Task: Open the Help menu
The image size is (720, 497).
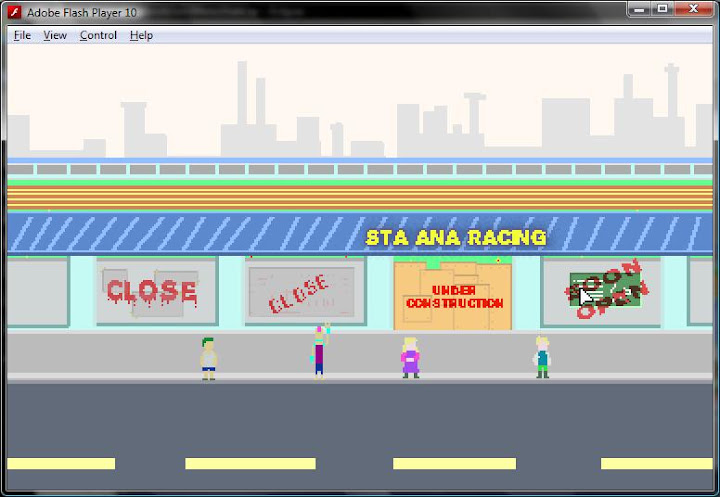Action: click(141, 35)
